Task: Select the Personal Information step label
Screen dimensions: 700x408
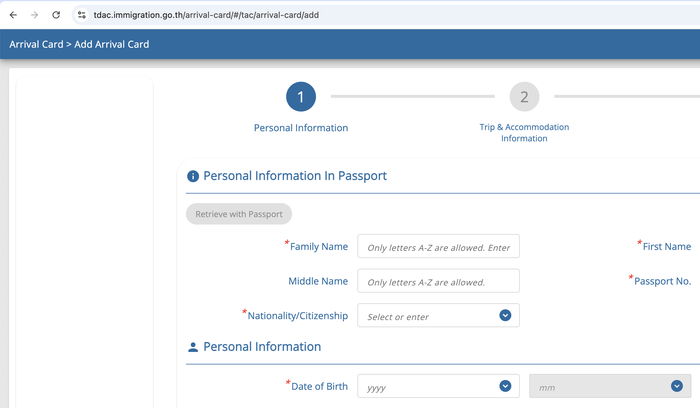Action: pos(301,128)
